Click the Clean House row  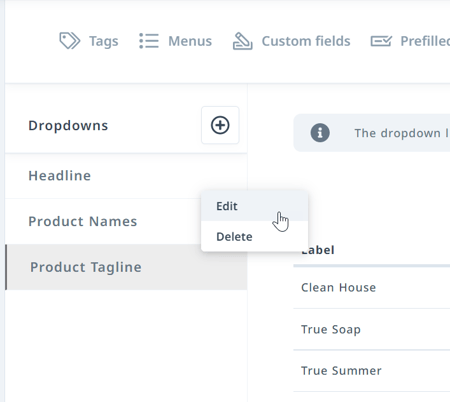pyautogui.click(x=372, y=288)
